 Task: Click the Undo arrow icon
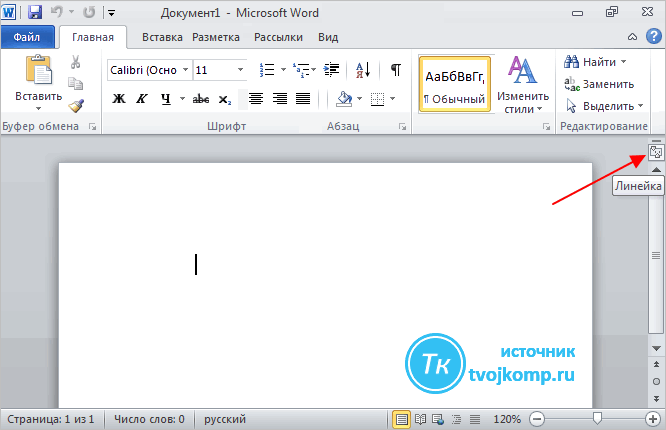point(56,12)
